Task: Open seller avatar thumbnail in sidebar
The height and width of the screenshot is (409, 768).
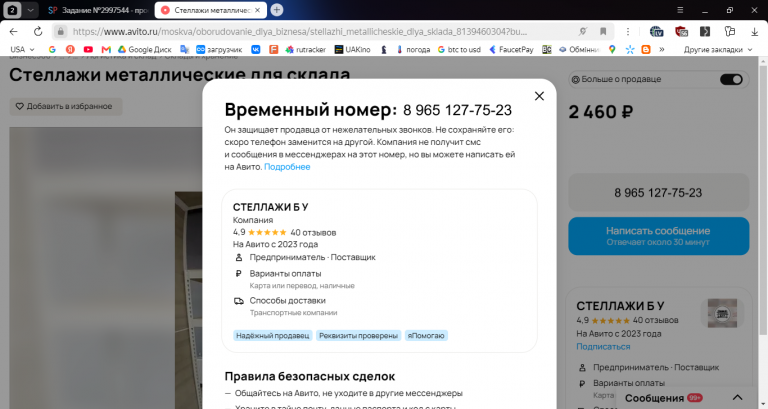Action: pyautogui.click(x=722, y=313)
